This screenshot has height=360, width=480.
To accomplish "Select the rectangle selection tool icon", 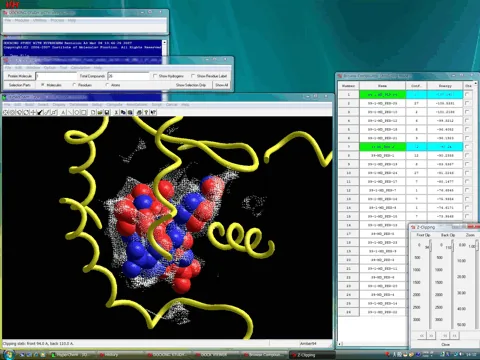I will click(x=84, y=113).
